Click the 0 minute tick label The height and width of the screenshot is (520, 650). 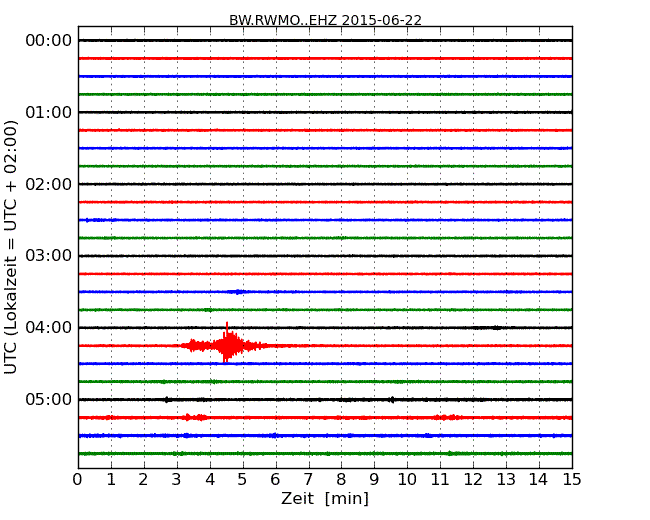click(78, 480)
